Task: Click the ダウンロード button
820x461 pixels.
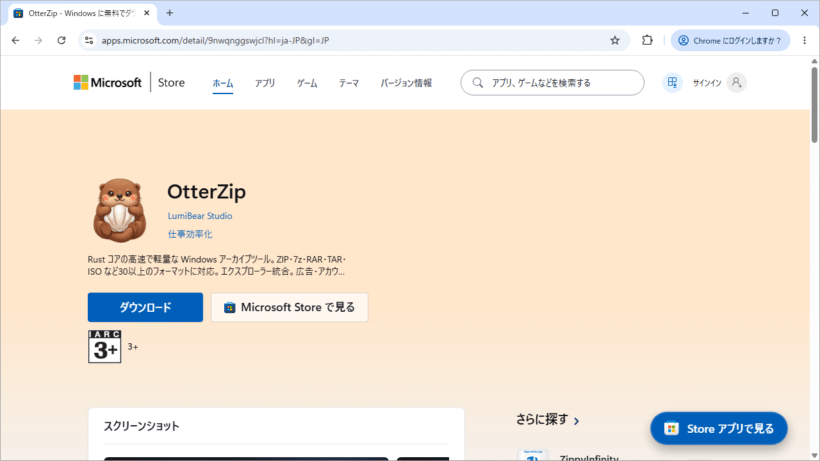Action: (x=145, y=307)
